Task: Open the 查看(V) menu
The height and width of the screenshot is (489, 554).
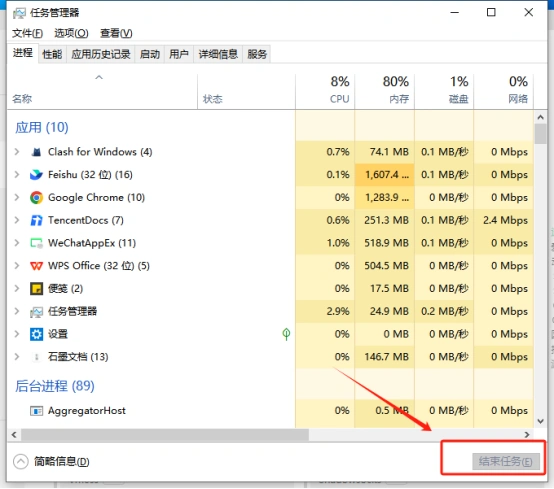Action: click(116, 33)
